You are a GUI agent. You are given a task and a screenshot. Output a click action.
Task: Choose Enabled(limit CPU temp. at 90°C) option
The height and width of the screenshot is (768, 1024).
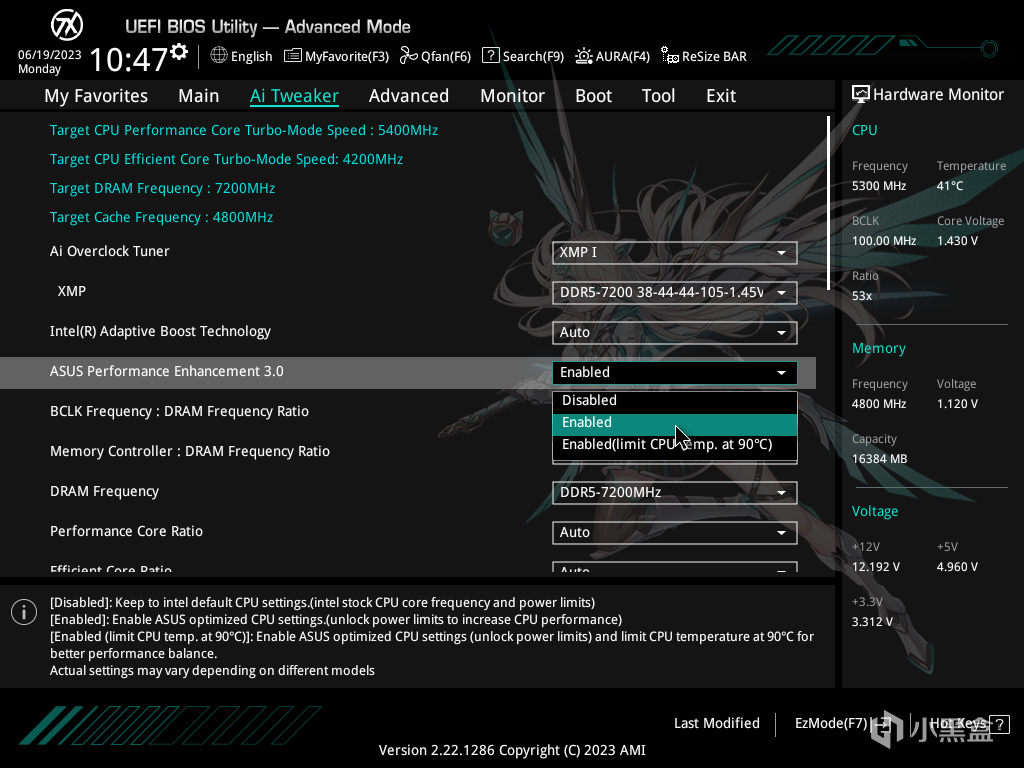675,444
